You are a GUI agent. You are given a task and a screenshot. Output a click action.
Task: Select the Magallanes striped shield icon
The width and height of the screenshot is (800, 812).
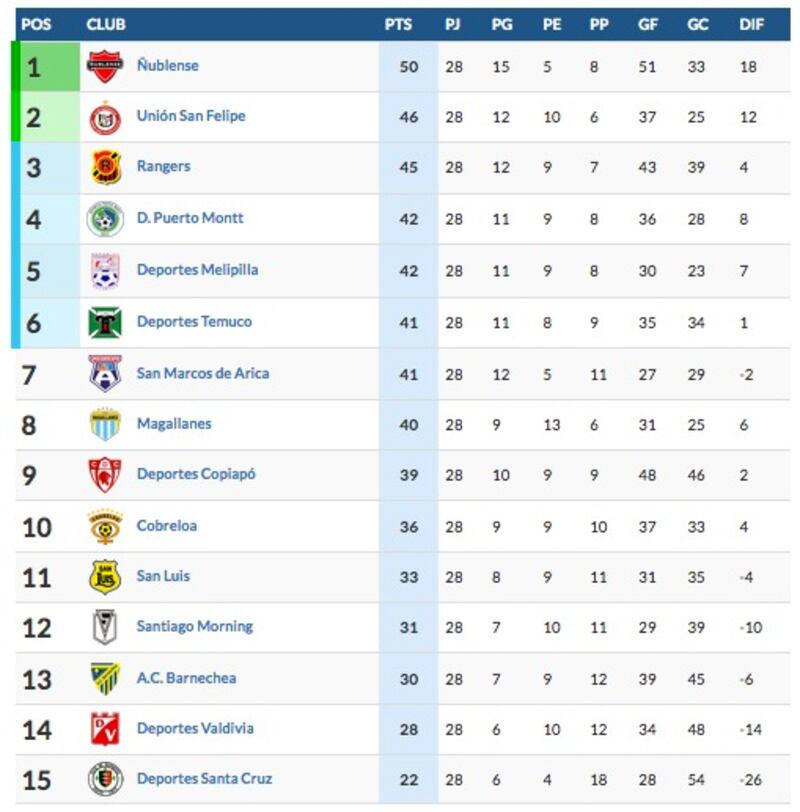coord(105,424)
